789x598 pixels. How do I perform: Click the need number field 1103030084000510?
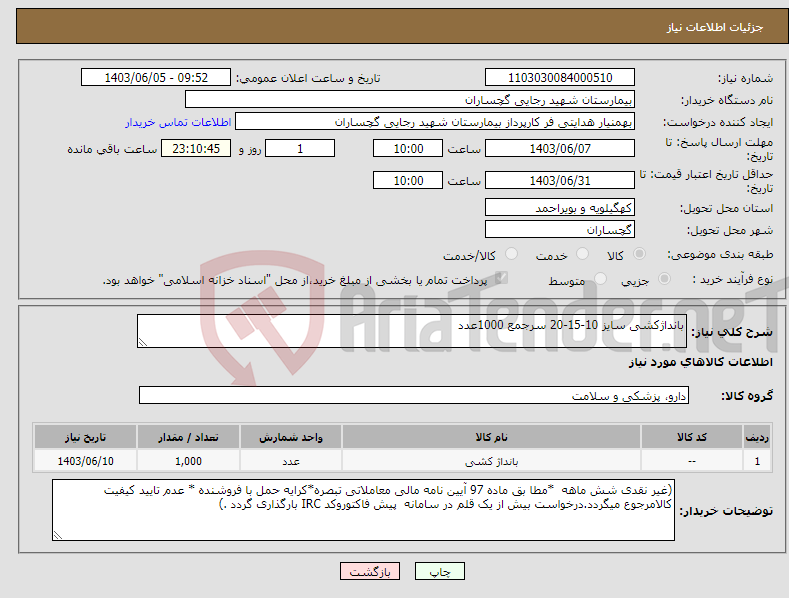click(x=560, y=78)
